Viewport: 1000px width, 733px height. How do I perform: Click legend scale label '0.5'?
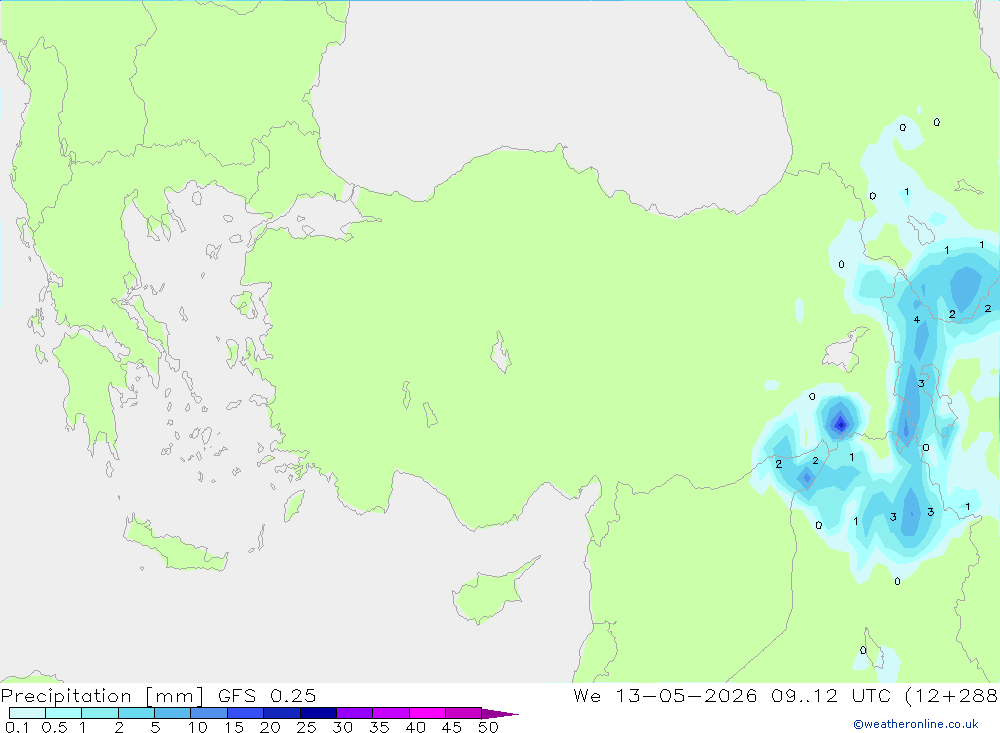click(x=54, y=727)
